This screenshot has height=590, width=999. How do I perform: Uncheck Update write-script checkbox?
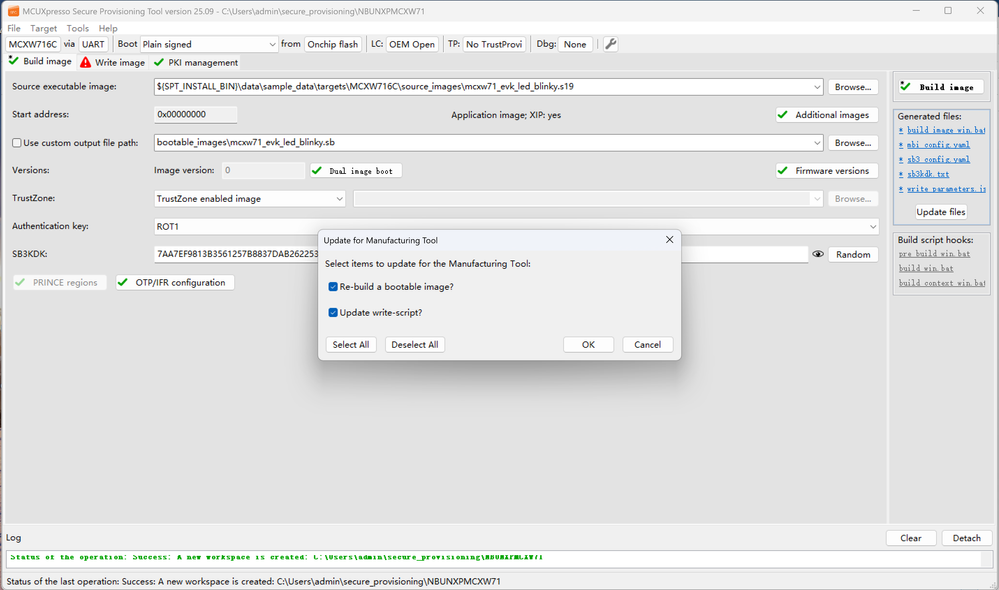333,312
